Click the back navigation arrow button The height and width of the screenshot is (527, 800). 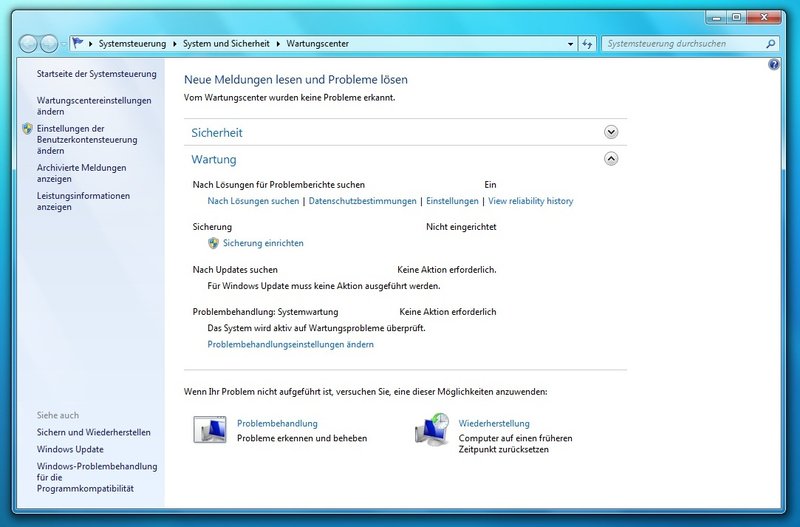point(29,44)
